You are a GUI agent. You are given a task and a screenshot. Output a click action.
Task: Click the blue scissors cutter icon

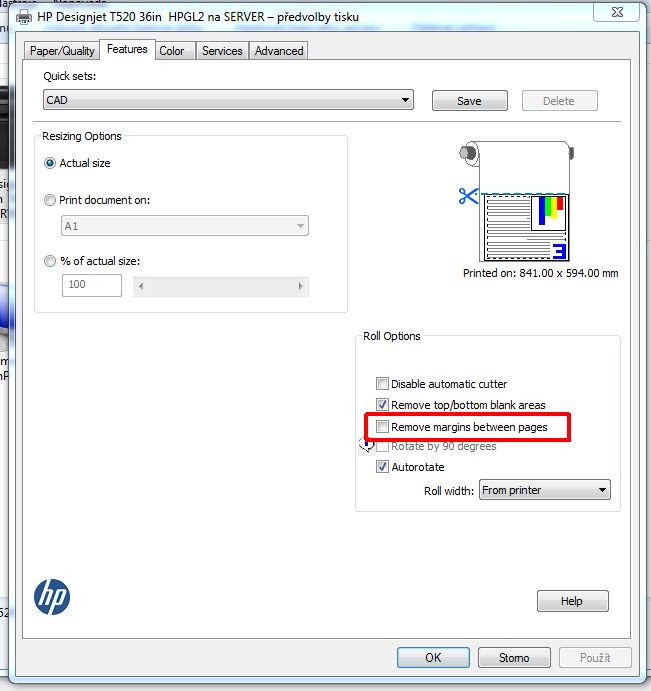coord(468,196)
